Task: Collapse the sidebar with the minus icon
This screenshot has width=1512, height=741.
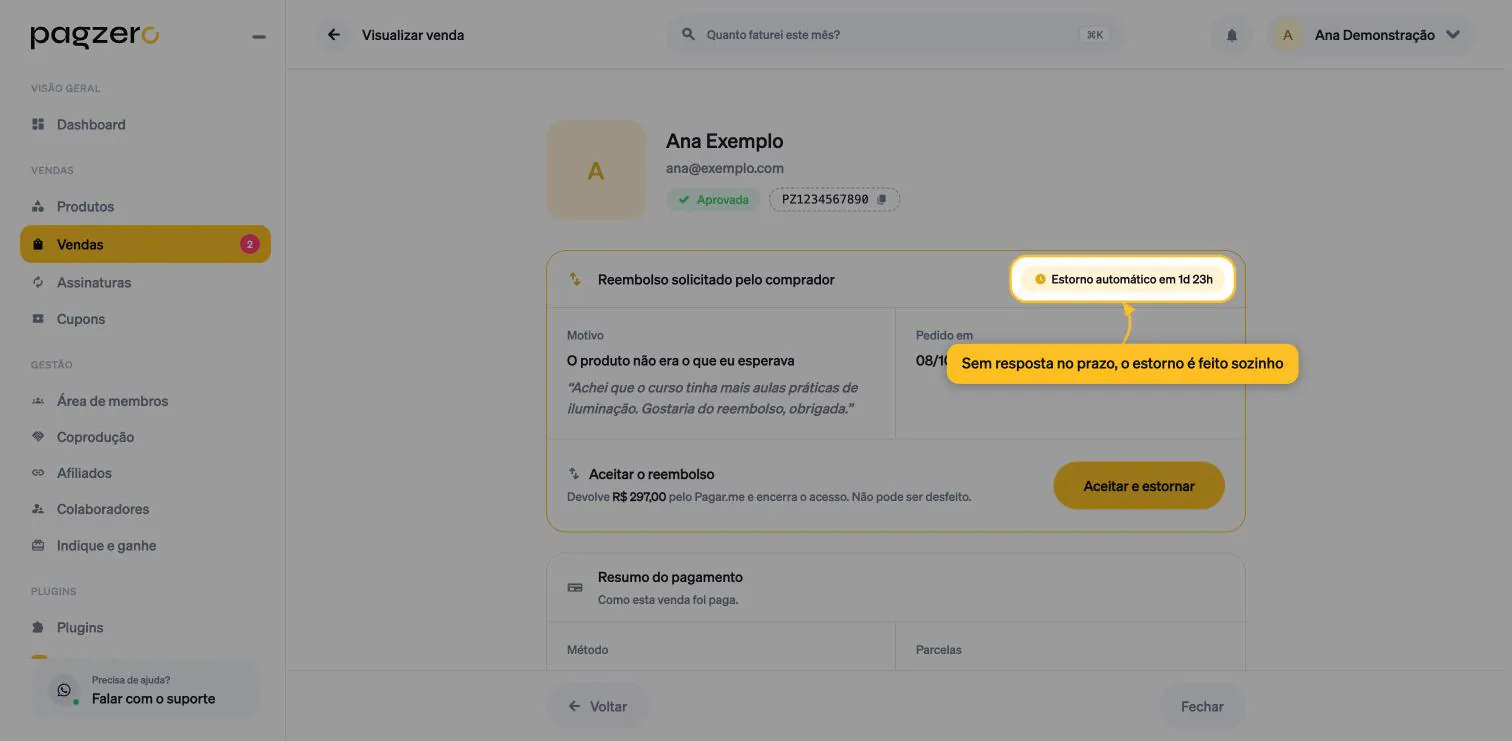Action: 259,37
